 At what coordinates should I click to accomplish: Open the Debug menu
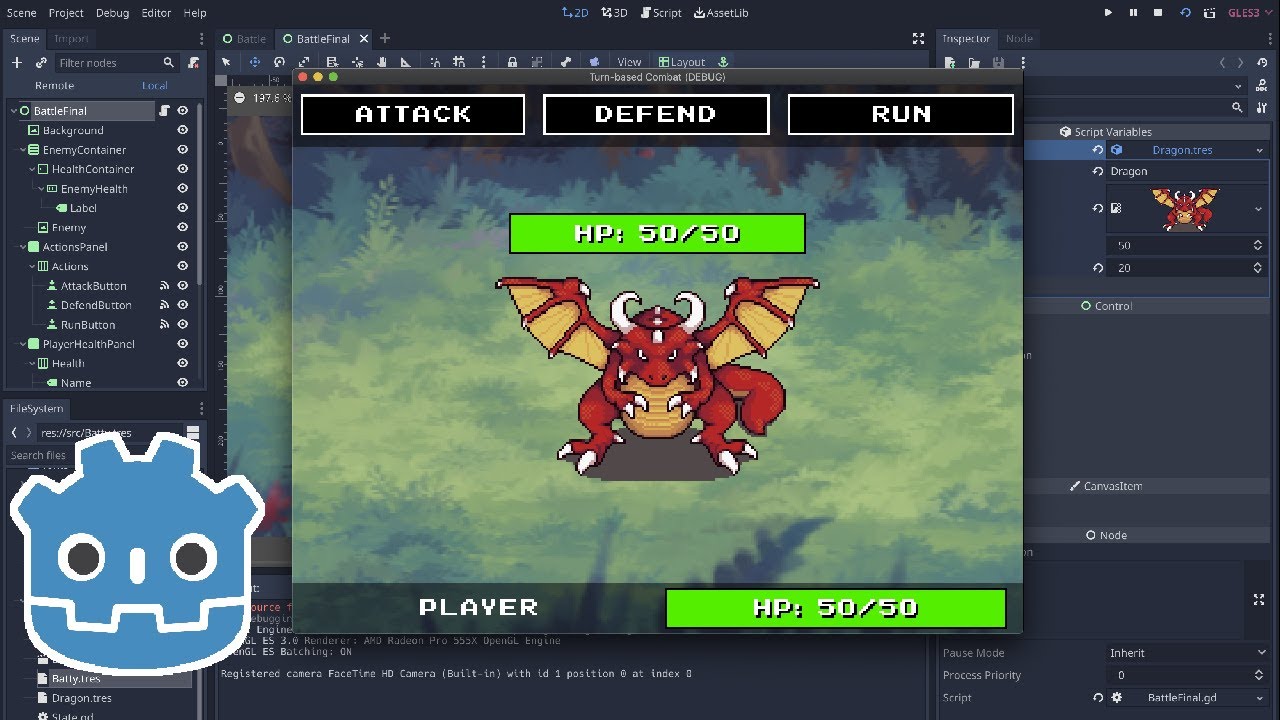(112, 13)
